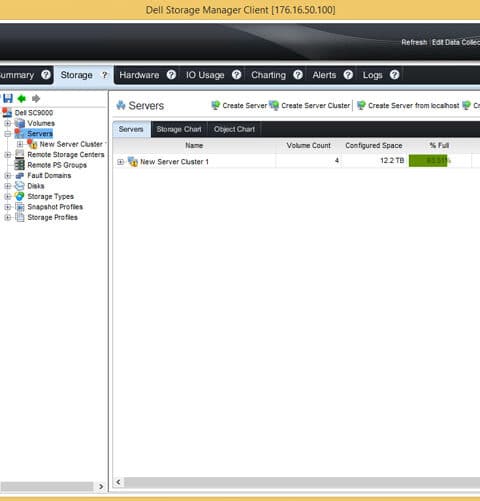
Task: Open help icon next to Logs tab
Action: coord(394,75)
